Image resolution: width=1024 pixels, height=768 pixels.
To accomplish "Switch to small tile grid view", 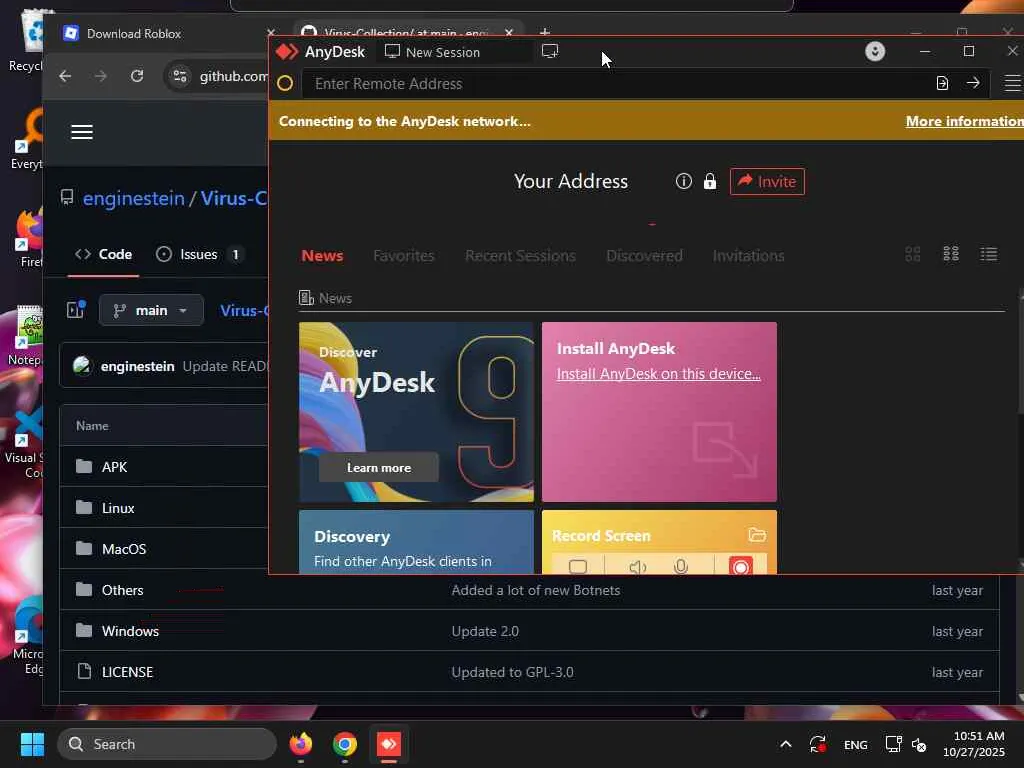I will (951, 253).
